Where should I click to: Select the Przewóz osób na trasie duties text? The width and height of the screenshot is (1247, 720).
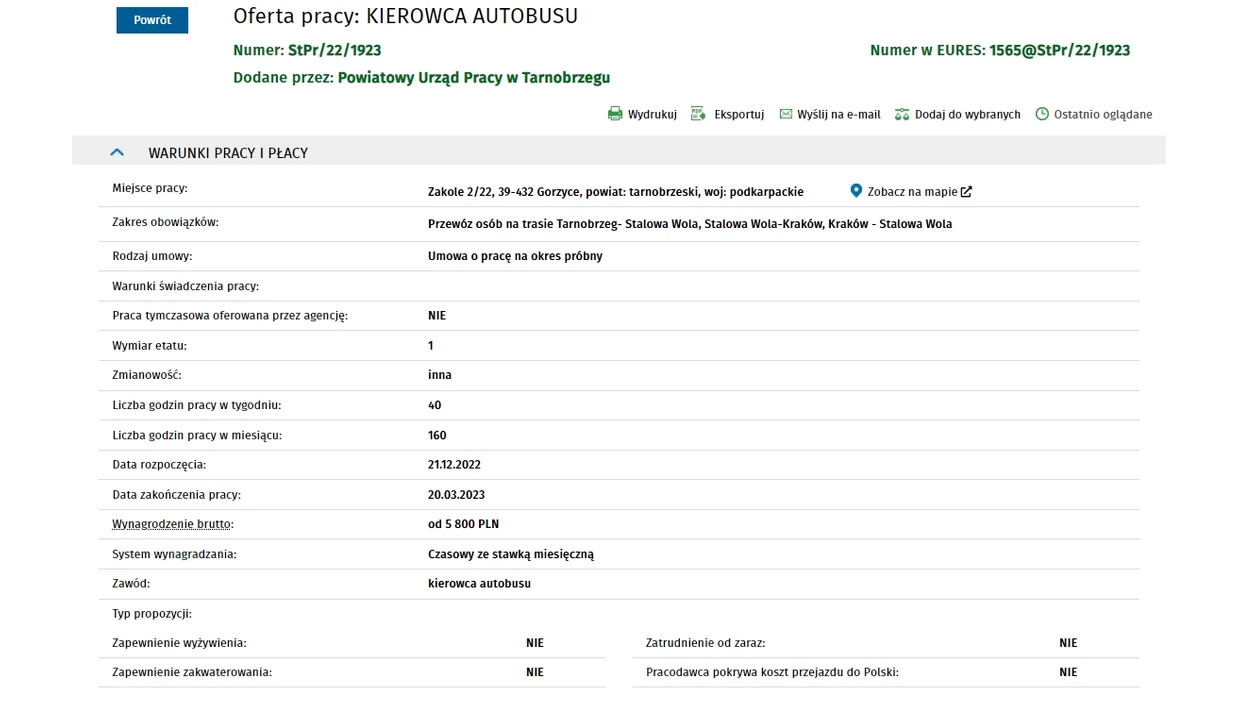690,224
